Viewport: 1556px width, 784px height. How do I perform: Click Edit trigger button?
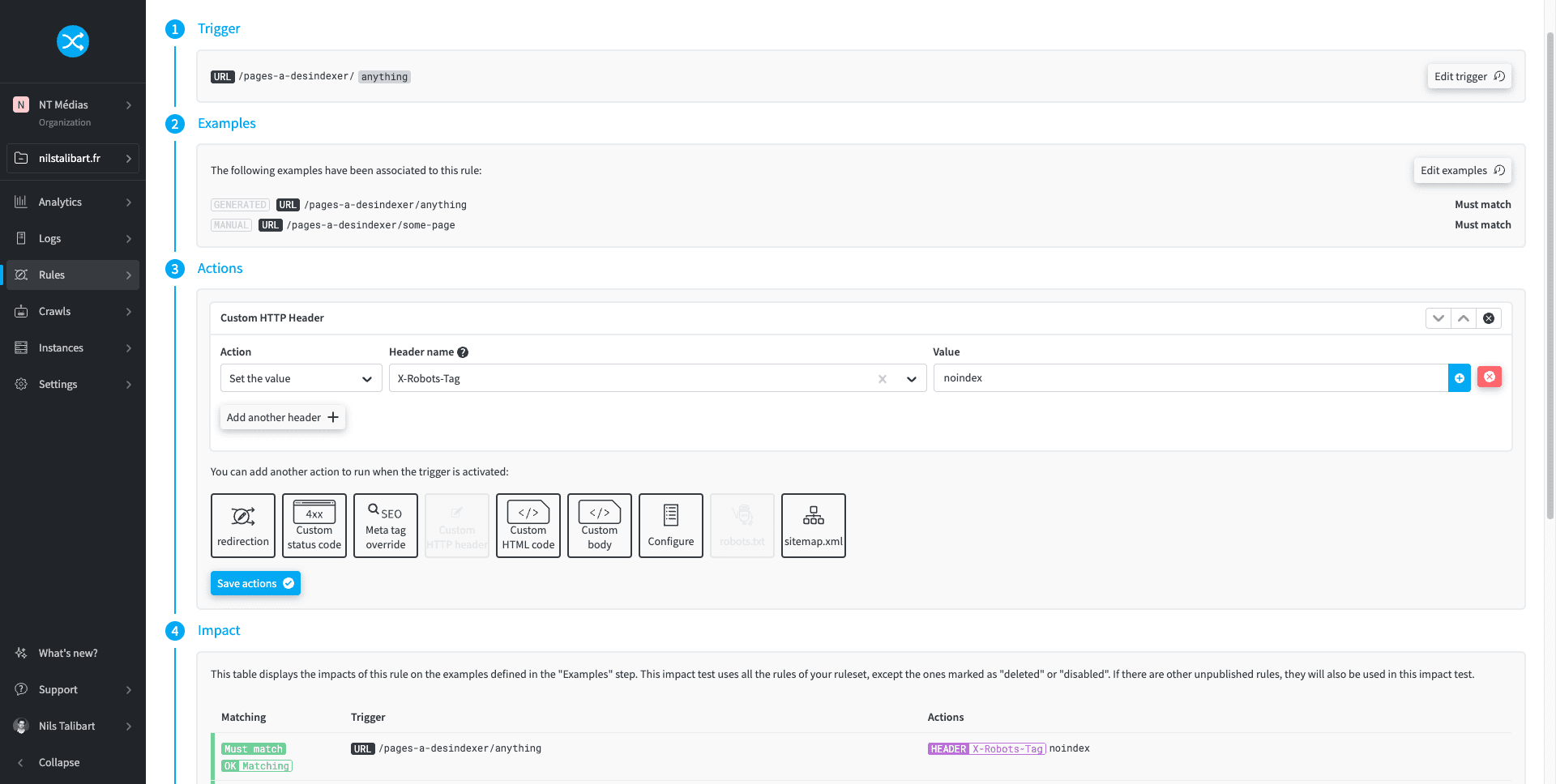[x=1468, y=76]
